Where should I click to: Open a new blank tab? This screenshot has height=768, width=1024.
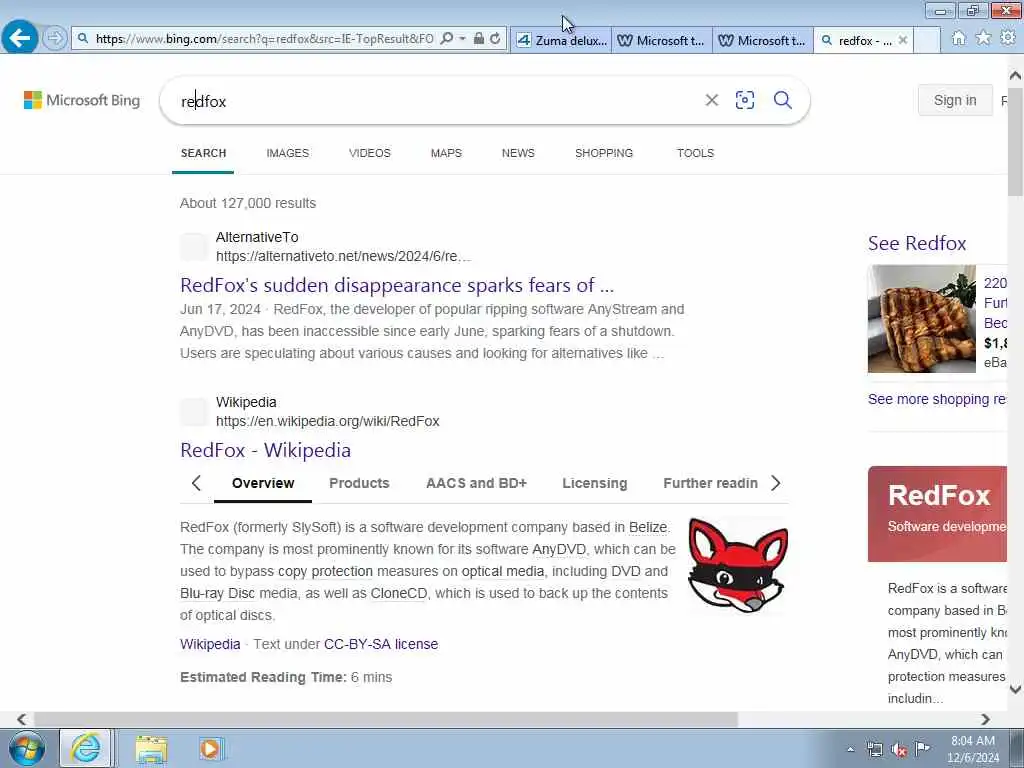click(x=927, y=40)
